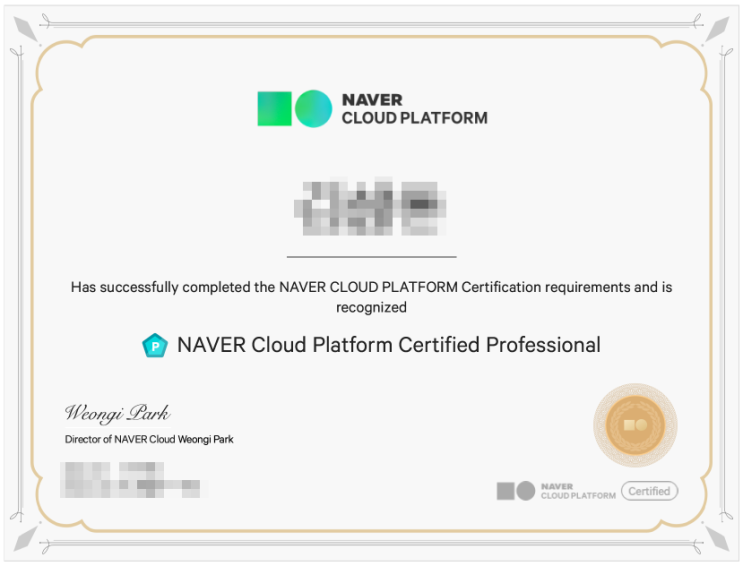Click the 'NAVER CLOUD PLATFORM' header wordmark

point(415,109)
